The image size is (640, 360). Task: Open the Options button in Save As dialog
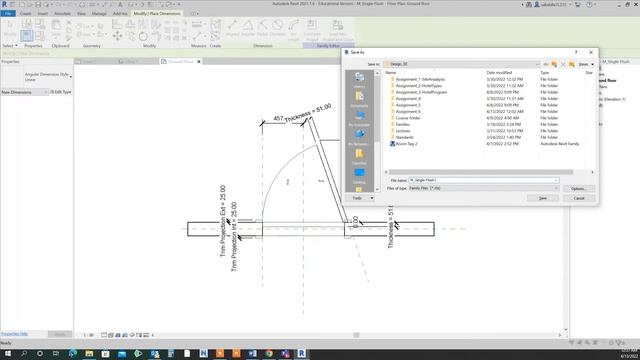point(579,189)
